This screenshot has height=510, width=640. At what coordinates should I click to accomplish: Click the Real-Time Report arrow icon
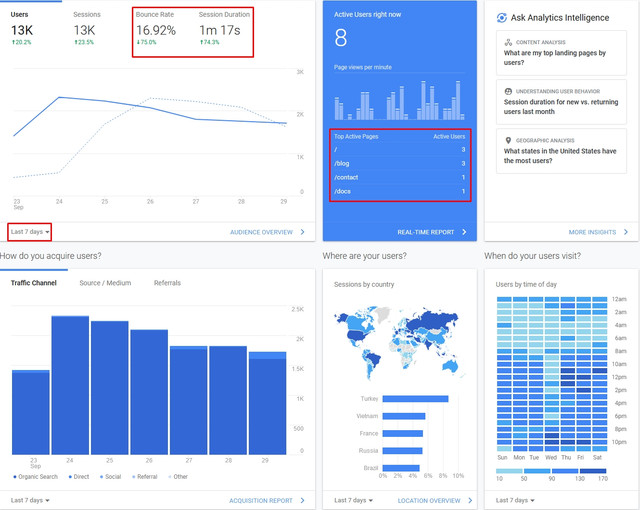tap(464, 232)
